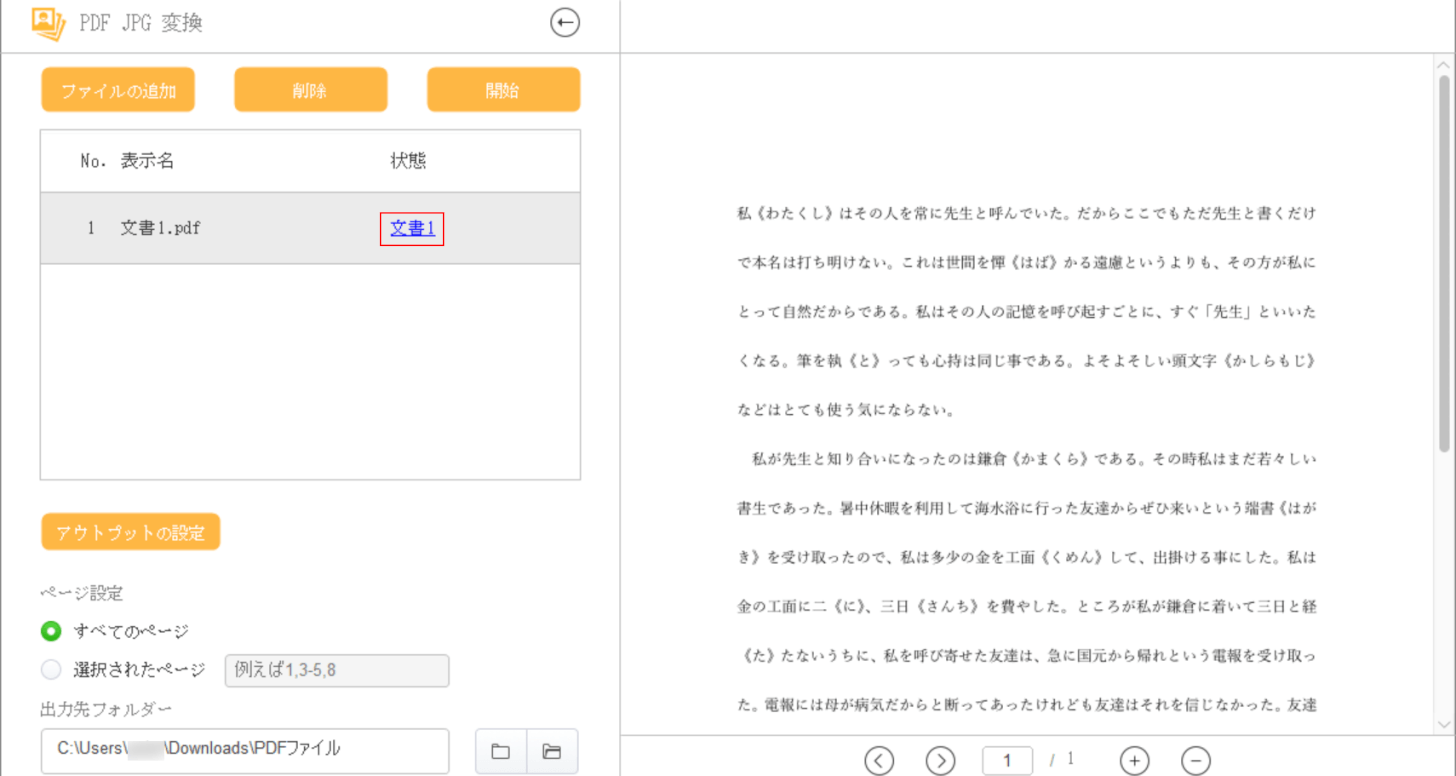This screenshot has height=776, width=1456.
Task: Click the 表示名 column header
Action: [147, 161]
